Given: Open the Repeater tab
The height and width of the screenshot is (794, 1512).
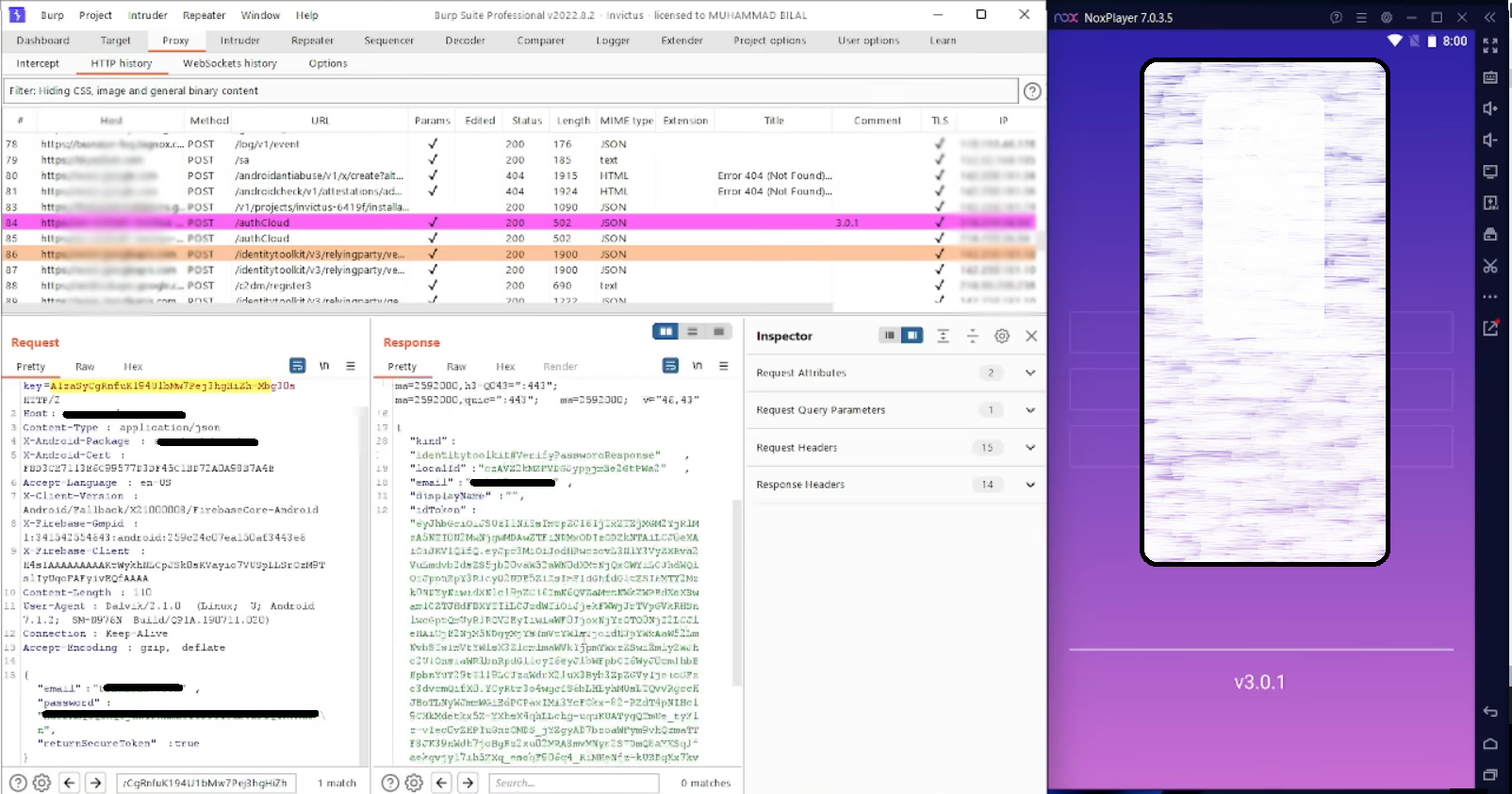Looking at the screenshot, I should pos(312,41).
